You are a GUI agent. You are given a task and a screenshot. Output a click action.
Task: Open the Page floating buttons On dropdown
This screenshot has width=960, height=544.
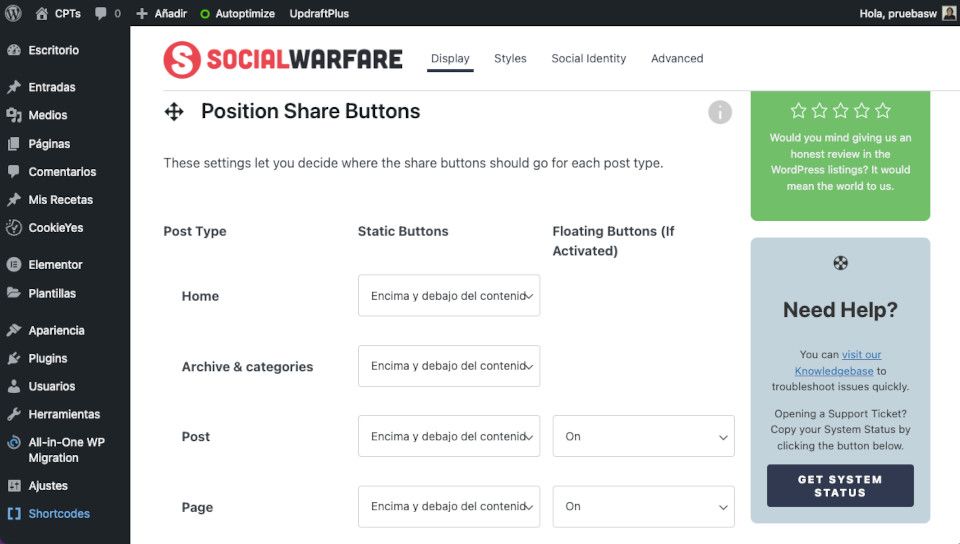643,507
